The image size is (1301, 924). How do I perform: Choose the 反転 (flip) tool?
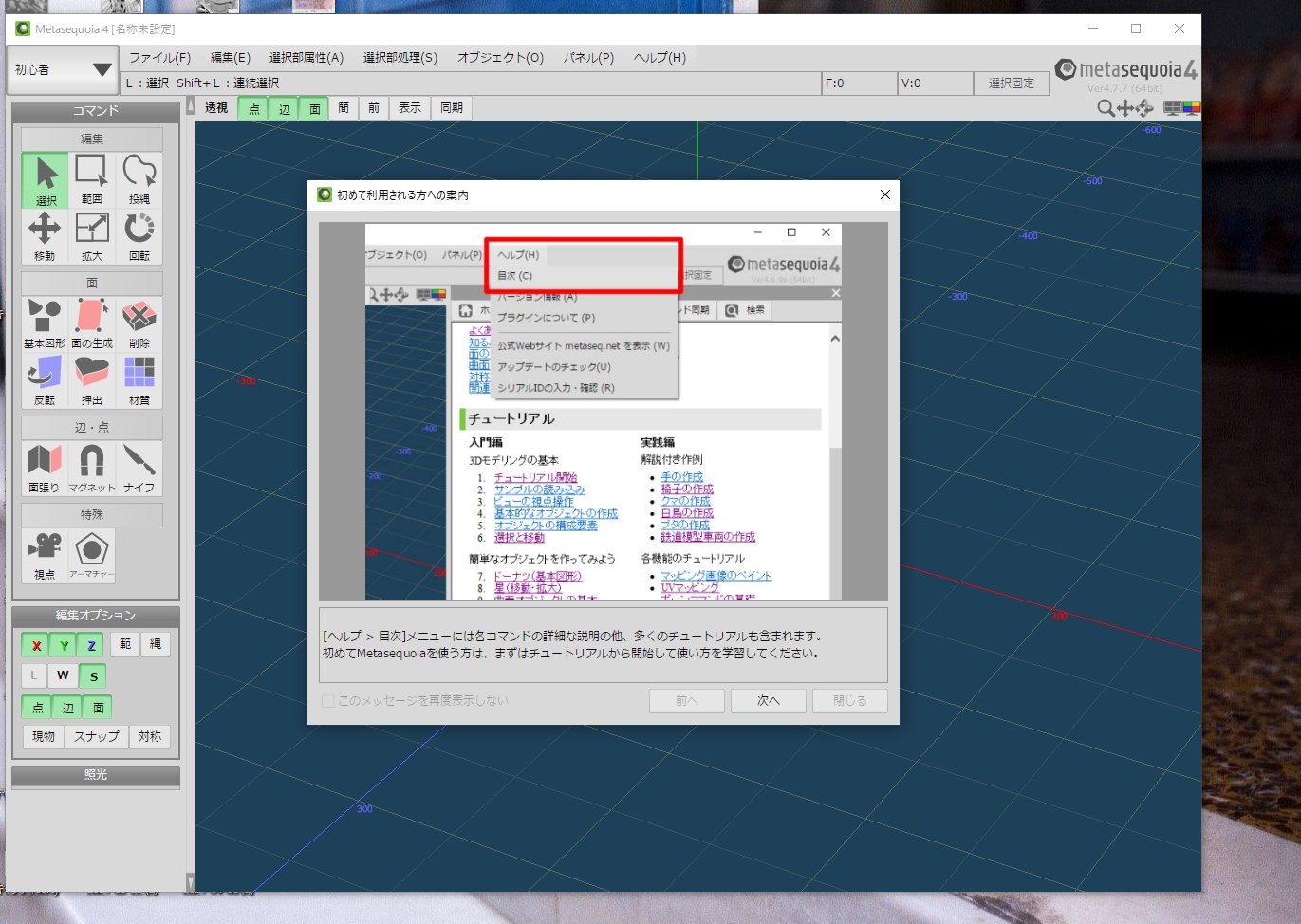coord(46,380)
